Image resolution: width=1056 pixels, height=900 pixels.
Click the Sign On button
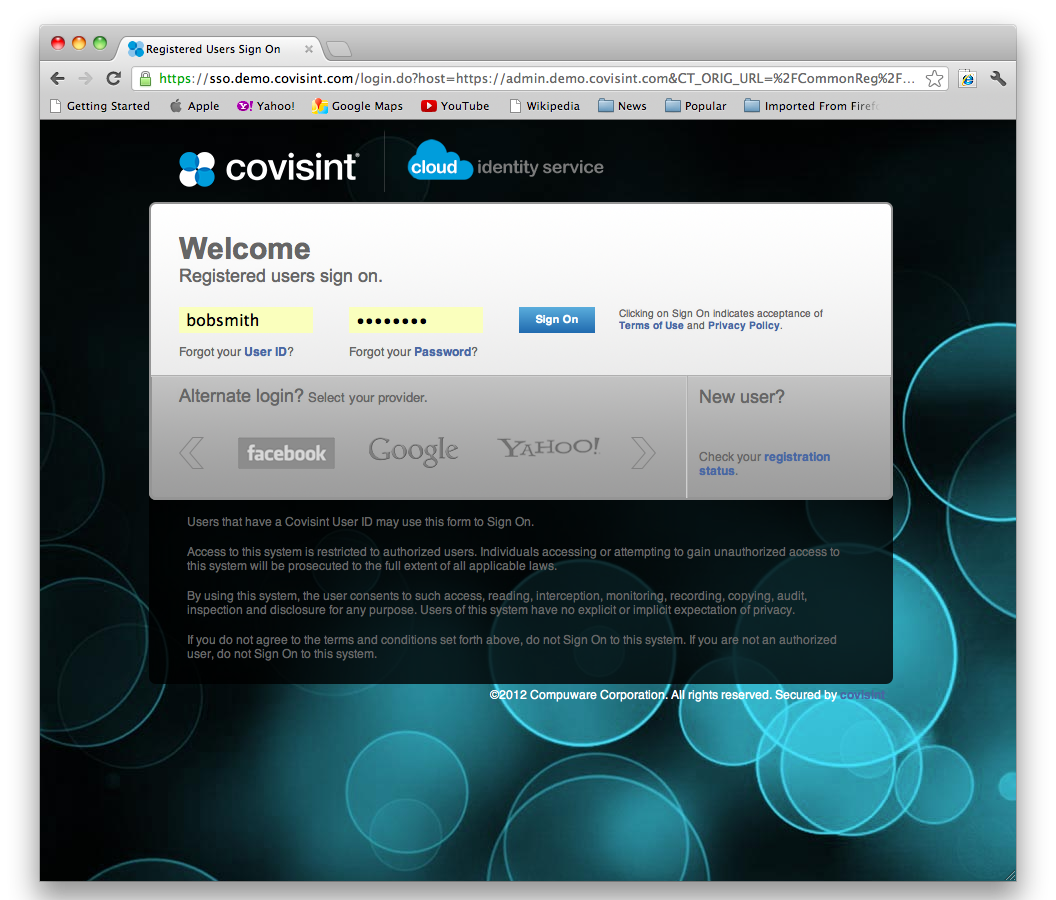click(556, 320)
